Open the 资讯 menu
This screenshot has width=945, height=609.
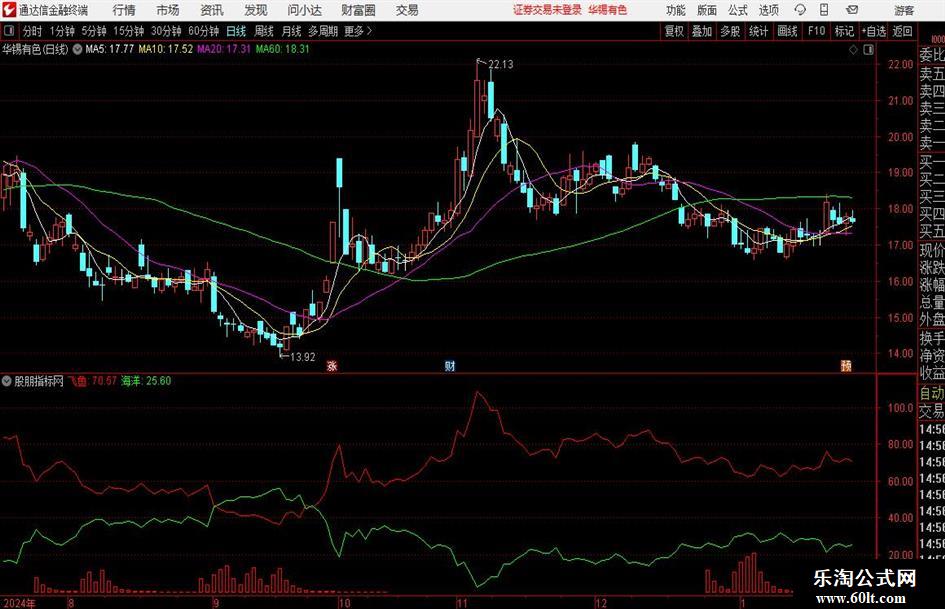point(212,10)
